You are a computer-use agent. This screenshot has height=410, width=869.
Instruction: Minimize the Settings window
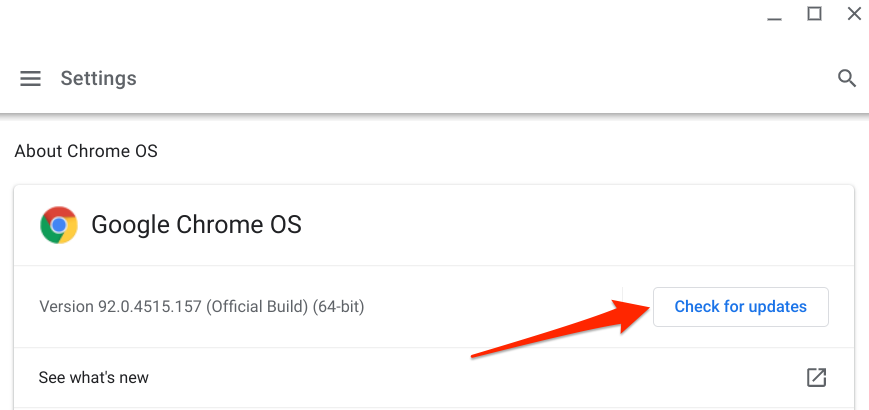click(774, 14)
